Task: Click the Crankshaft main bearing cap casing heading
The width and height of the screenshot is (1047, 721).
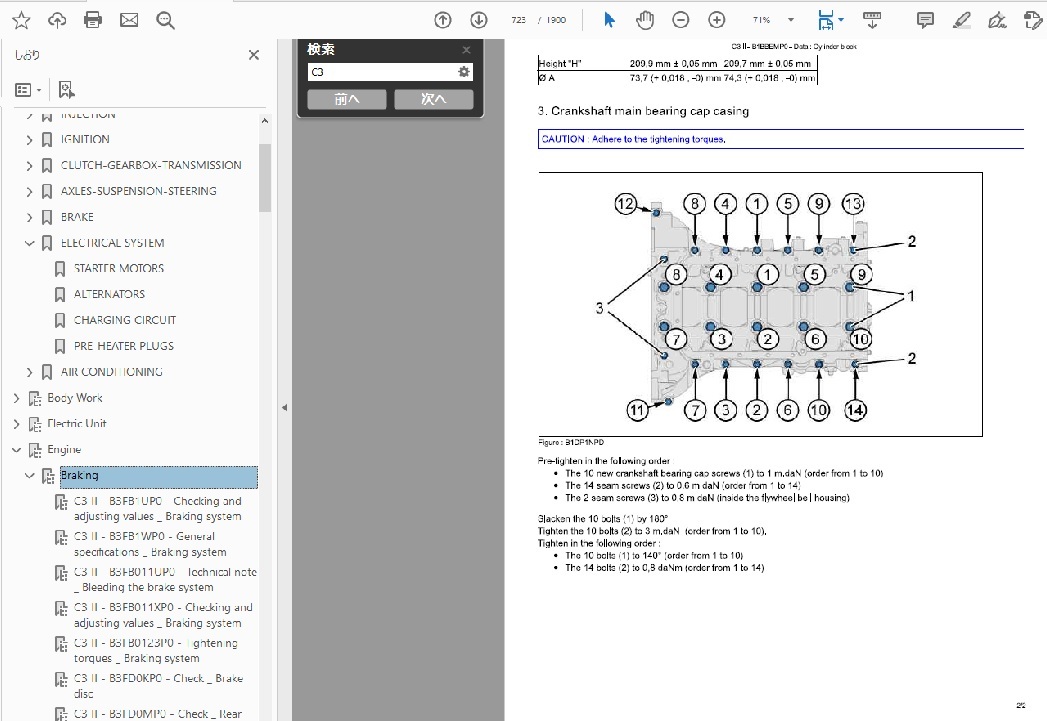Action: pos(644,111)
